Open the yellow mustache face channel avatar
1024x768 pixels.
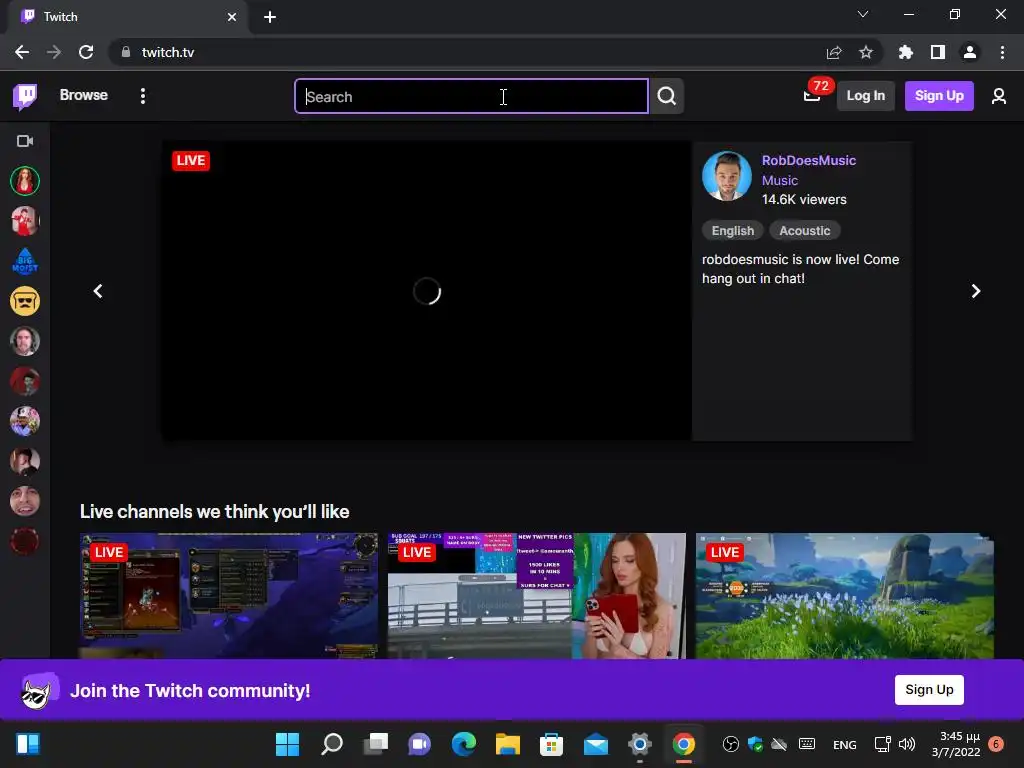click(25, 301)
